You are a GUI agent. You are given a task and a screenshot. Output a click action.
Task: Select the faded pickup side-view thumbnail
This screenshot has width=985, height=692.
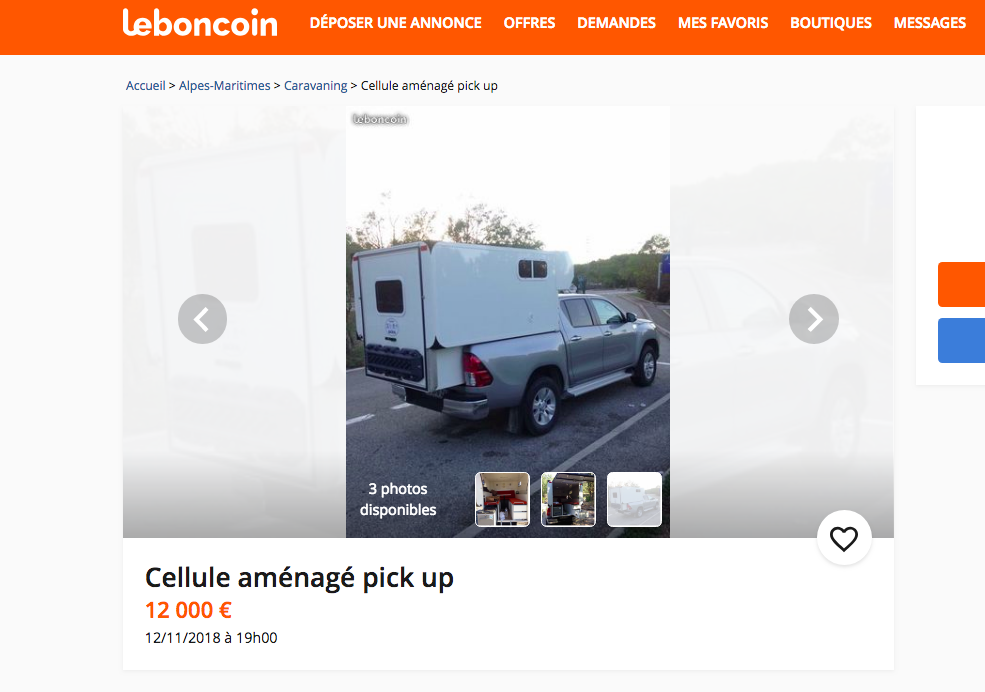[x=634, y=499]
